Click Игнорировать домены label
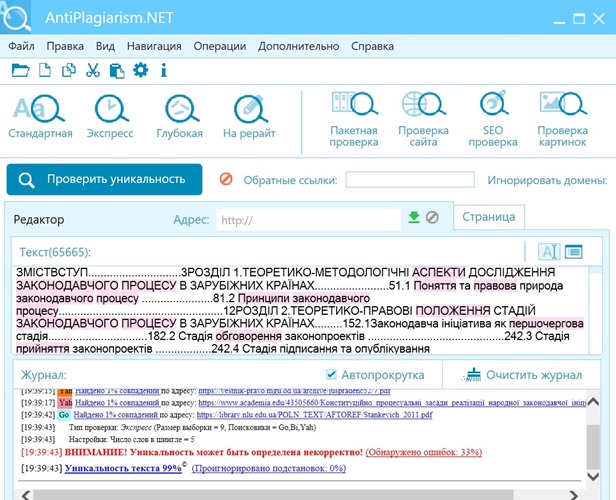This screenshot has height=500, width=616. [547, 180]
